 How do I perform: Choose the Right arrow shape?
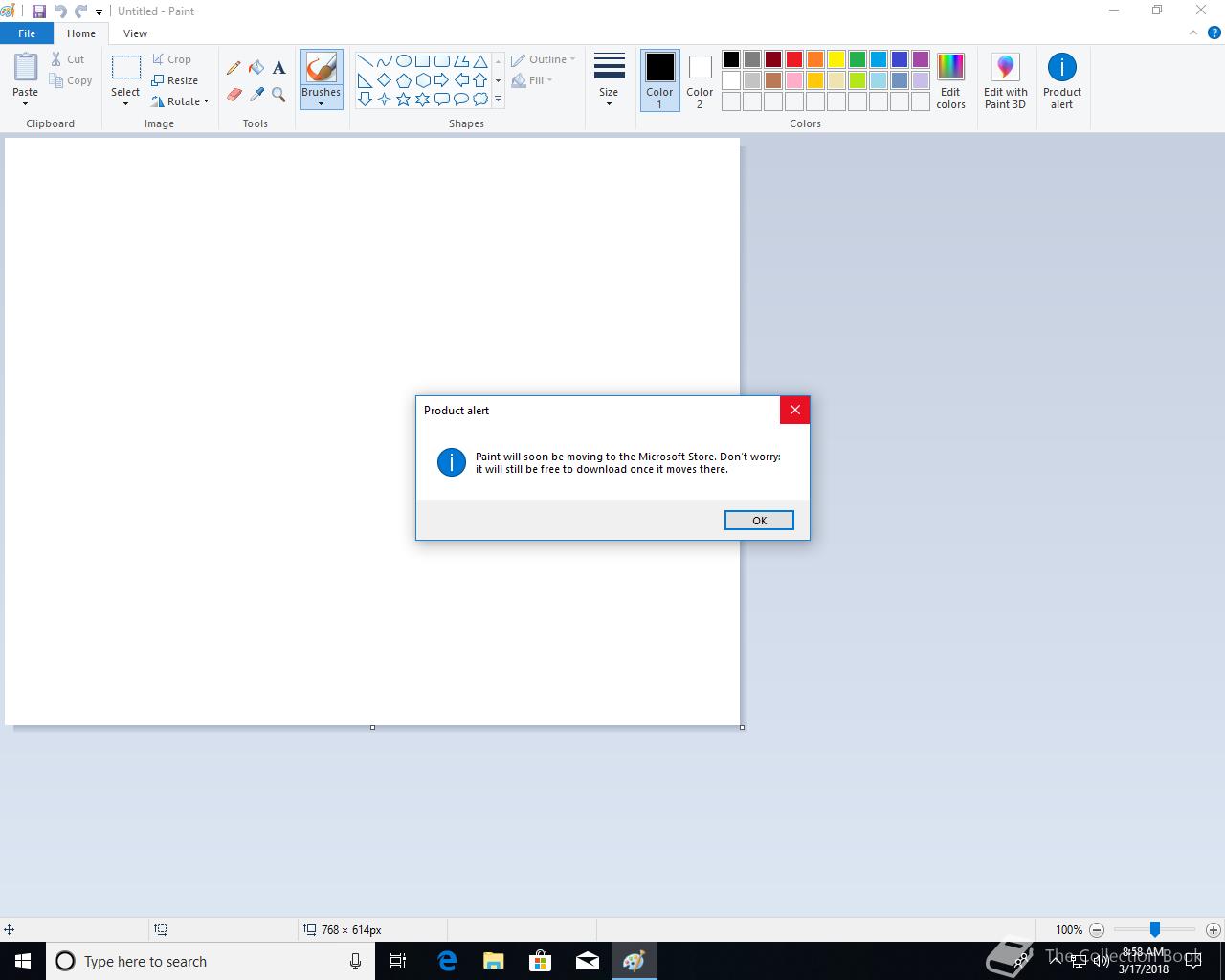[441, 80]
